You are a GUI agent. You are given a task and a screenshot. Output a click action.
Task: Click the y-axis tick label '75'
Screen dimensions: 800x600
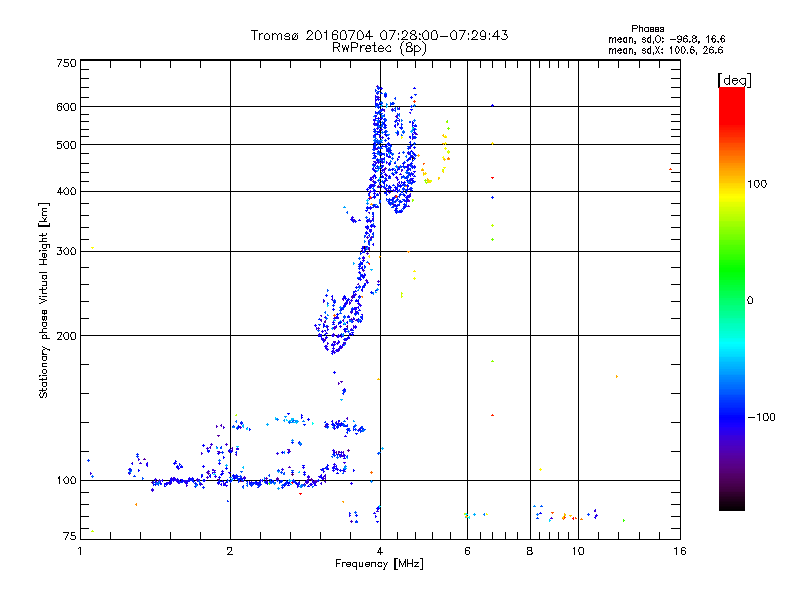70,536
